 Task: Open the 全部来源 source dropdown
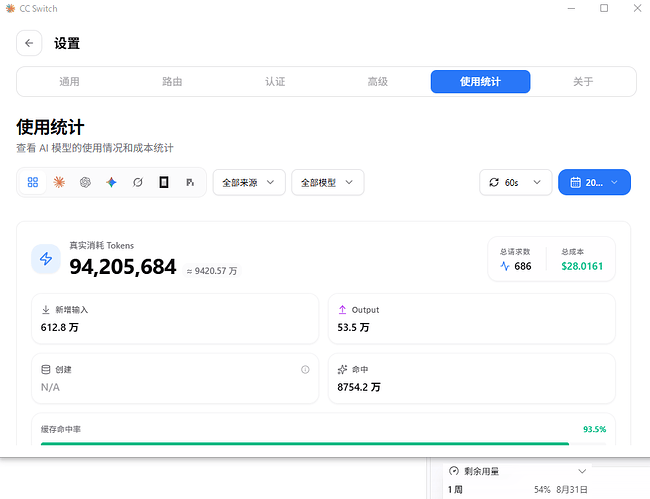pyautogui.click(x=249, y=182)
